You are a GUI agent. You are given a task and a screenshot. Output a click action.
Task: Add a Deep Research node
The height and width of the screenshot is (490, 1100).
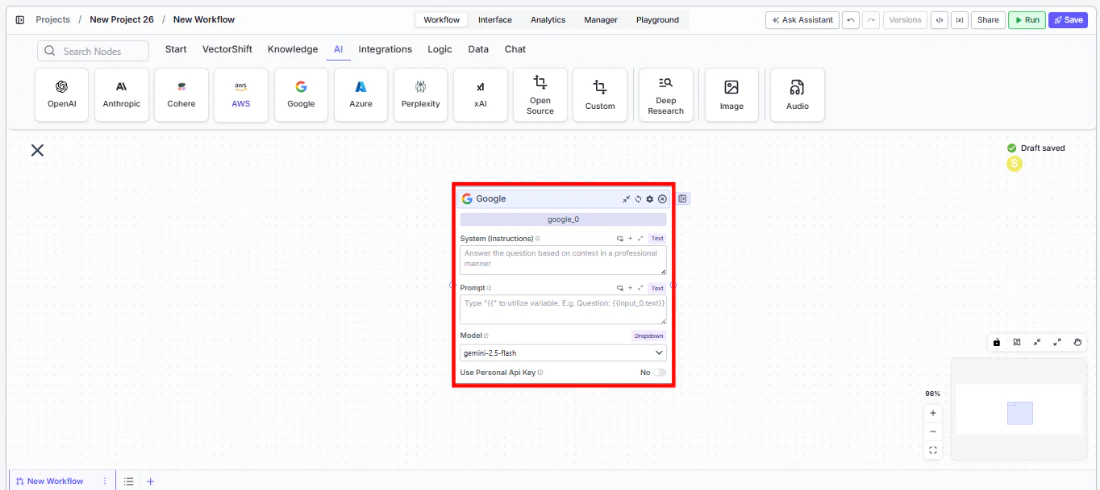(666, 95)
